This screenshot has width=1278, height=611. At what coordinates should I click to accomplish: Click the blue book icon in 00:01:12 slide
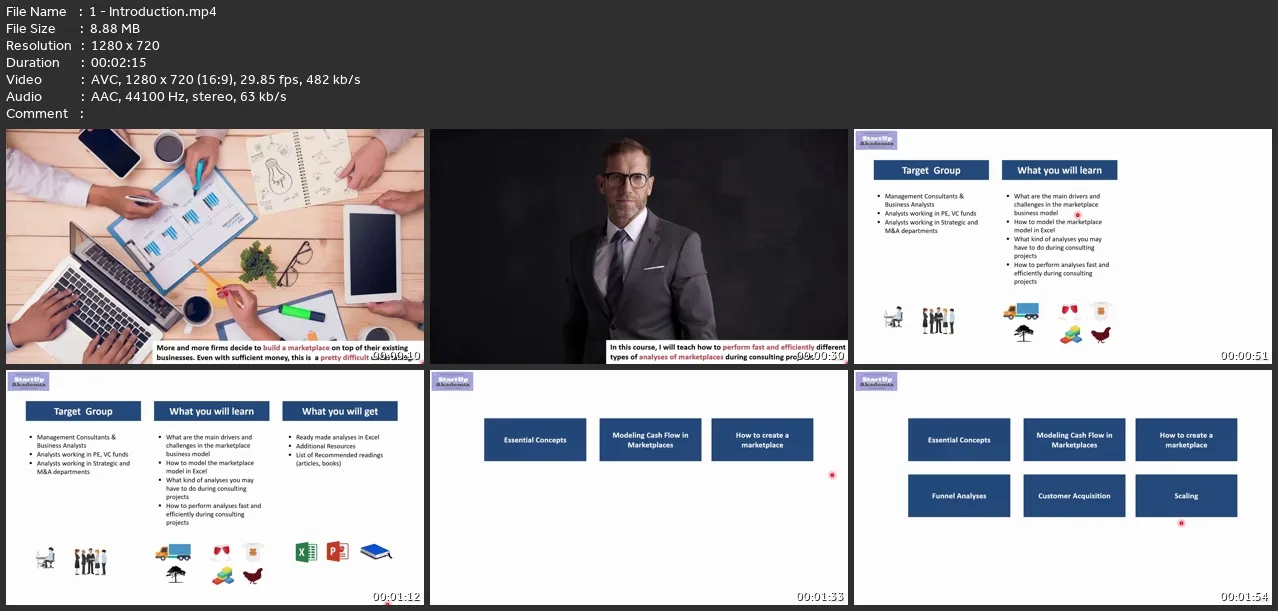pos(376,551)
